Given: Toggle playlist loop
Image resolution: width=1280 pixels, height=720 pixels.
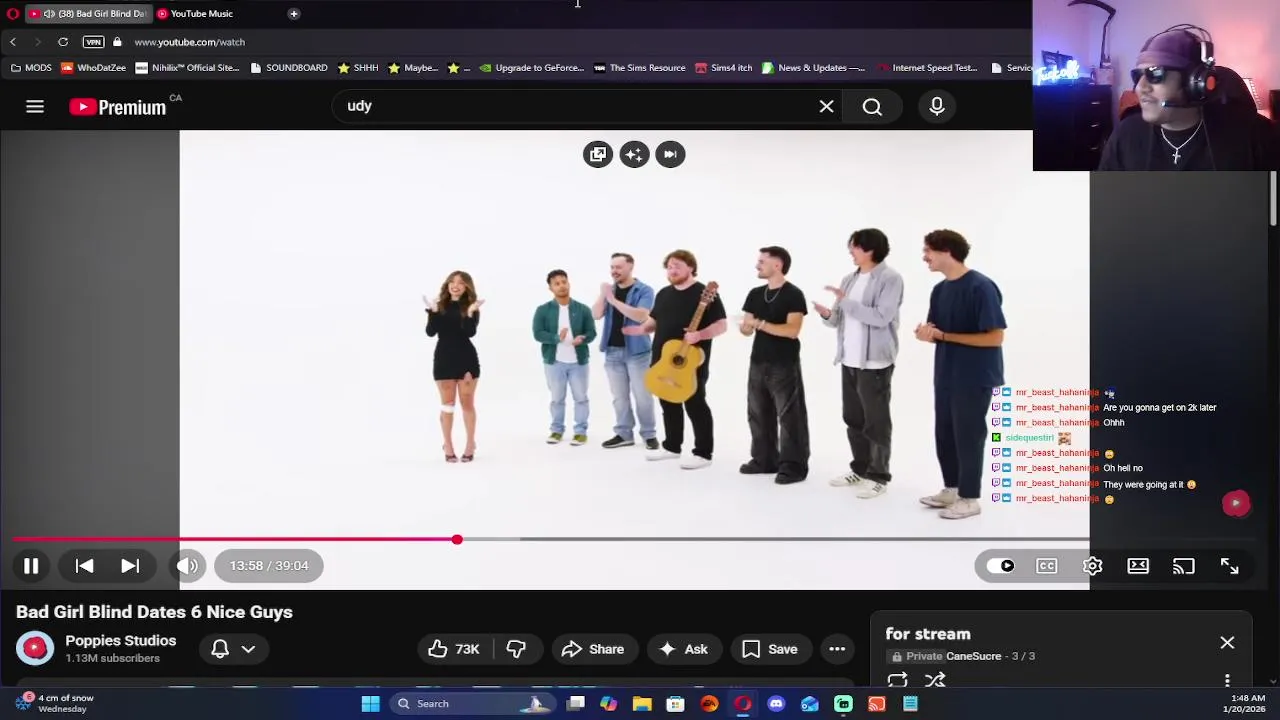Looking at the screenshot, I should [897, 681].
